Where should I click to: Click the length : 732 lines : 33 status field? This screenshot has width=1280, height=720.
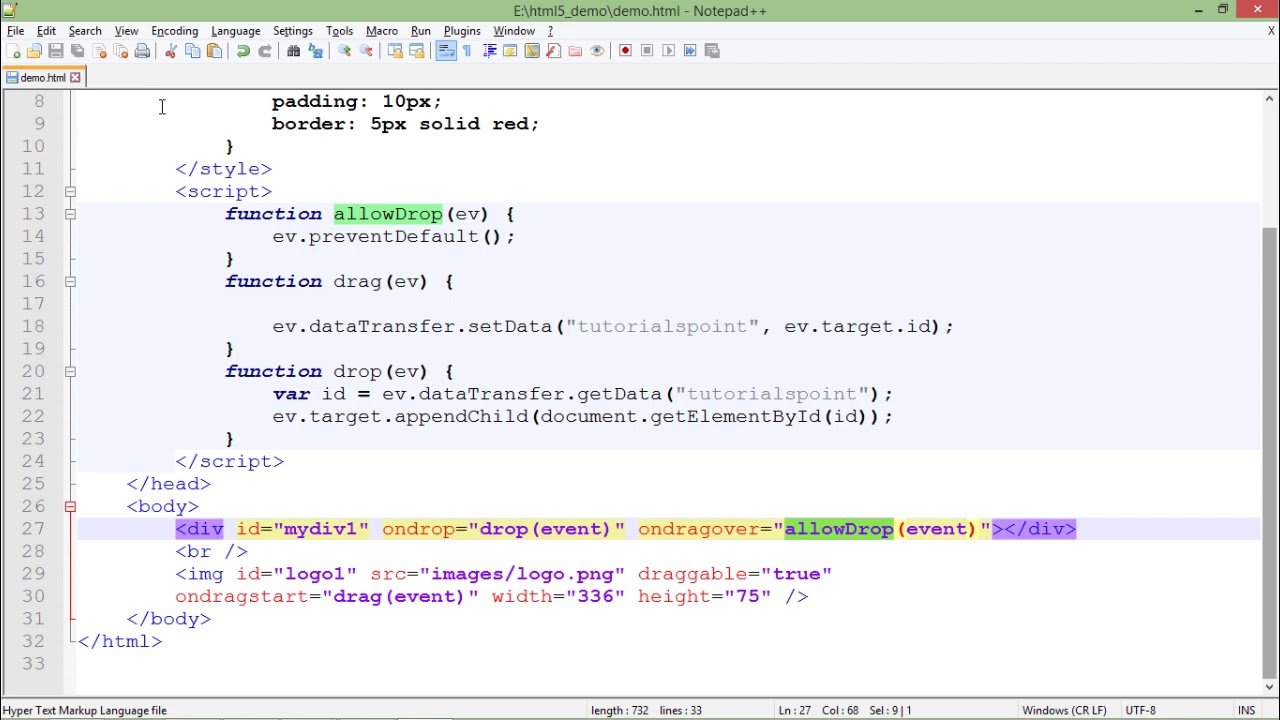646,710
